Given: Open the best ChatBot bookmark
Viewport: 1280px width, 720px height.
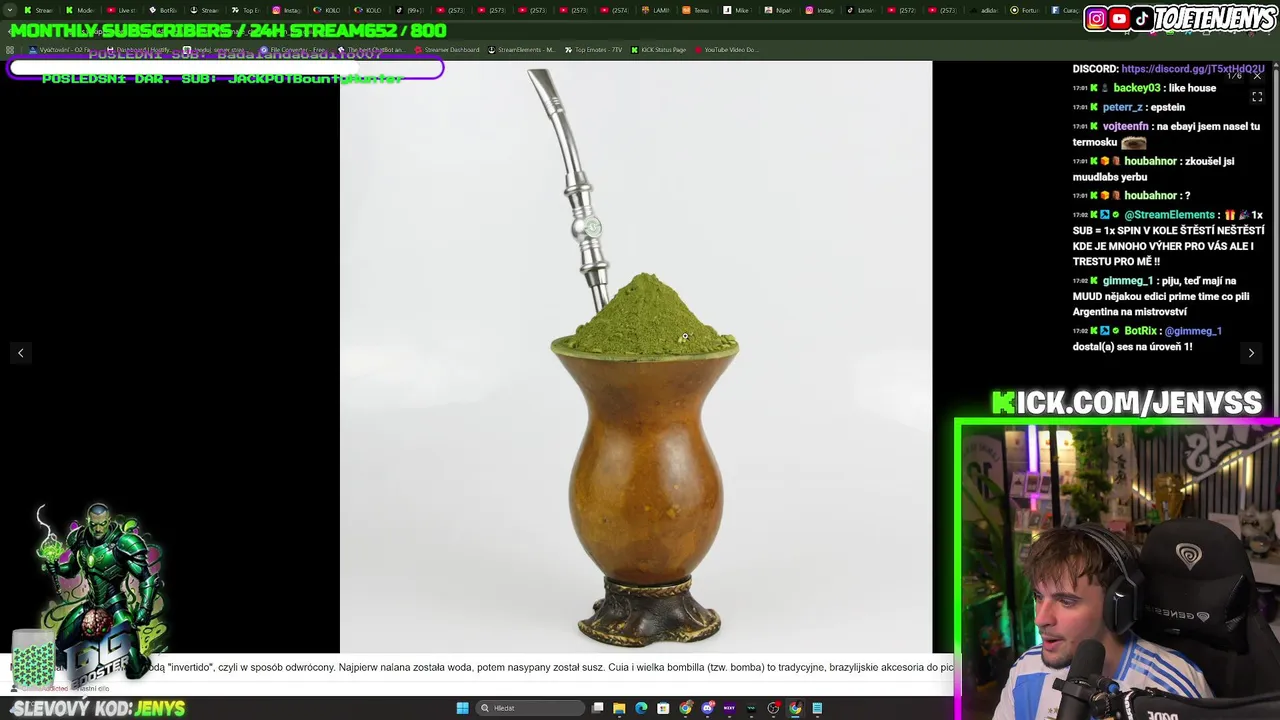Looking at the screenshot, I should tap(372, 50).
